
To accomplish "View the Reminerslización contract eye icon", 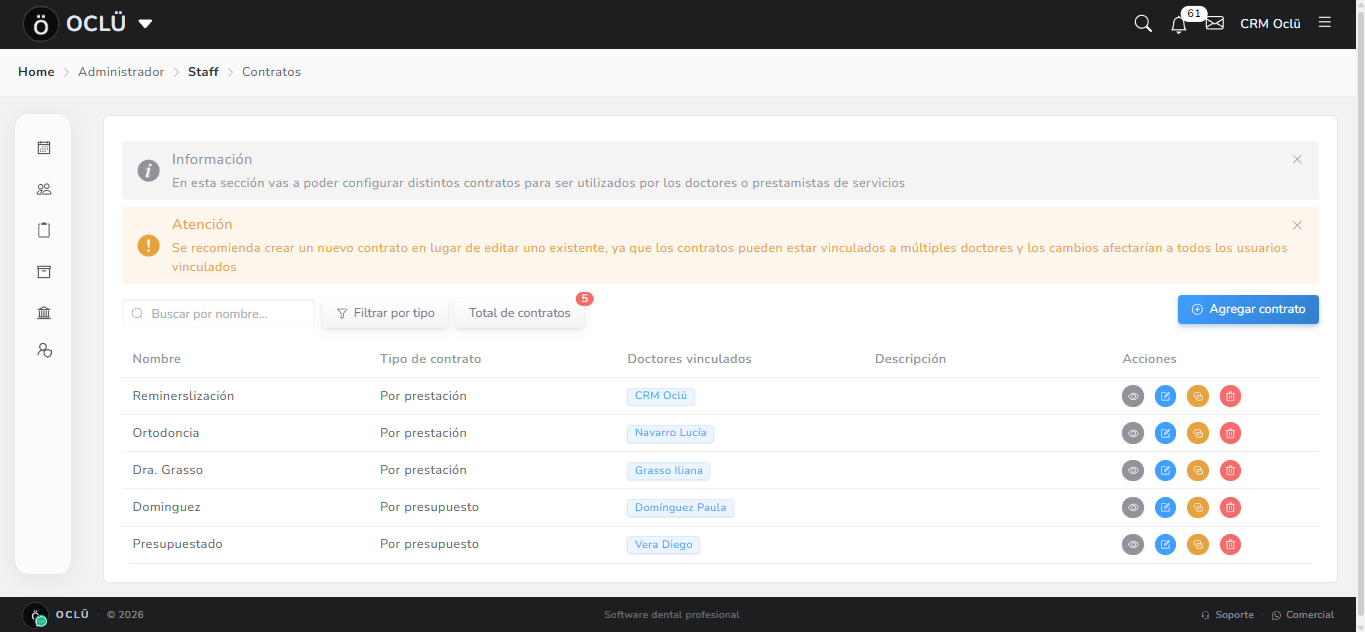I will pyautogui.click(x=1133, y=396).
